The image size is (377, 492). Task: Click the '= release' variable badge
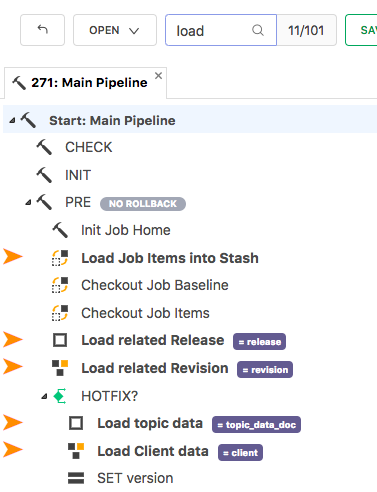[259, 342]
